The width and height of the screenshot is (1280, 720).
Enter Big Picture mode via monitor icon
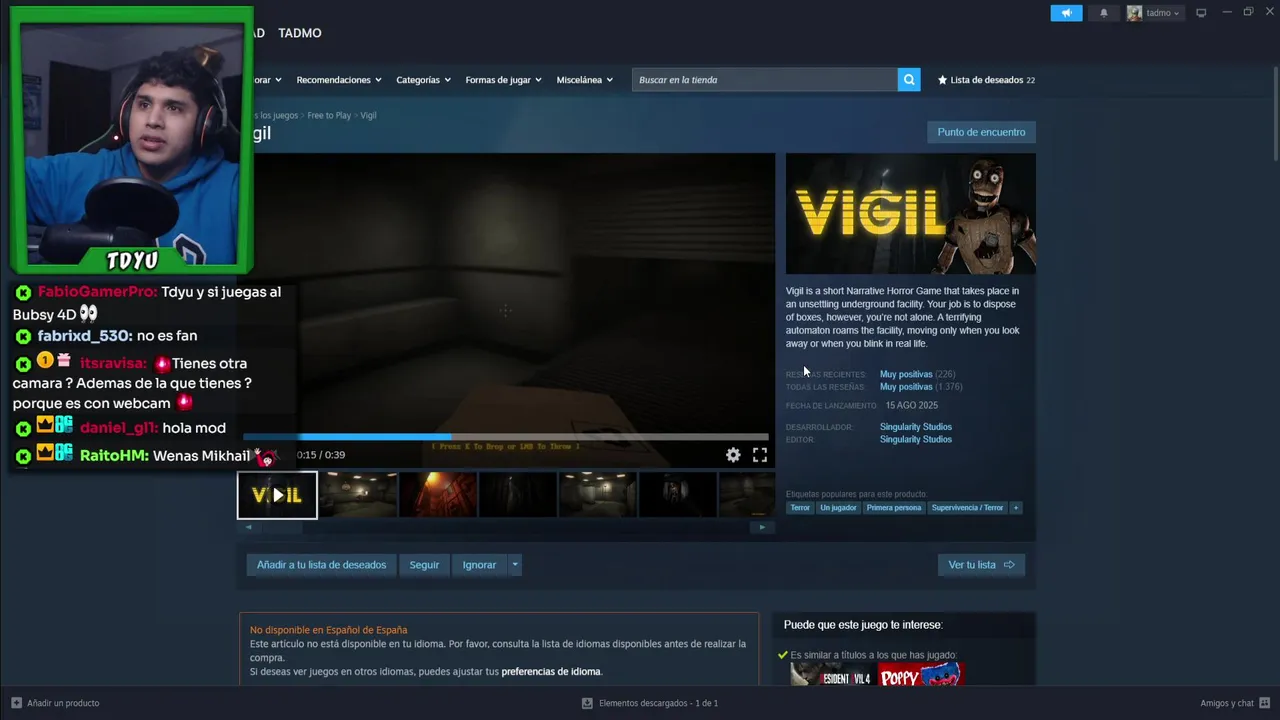point(1201,13)
